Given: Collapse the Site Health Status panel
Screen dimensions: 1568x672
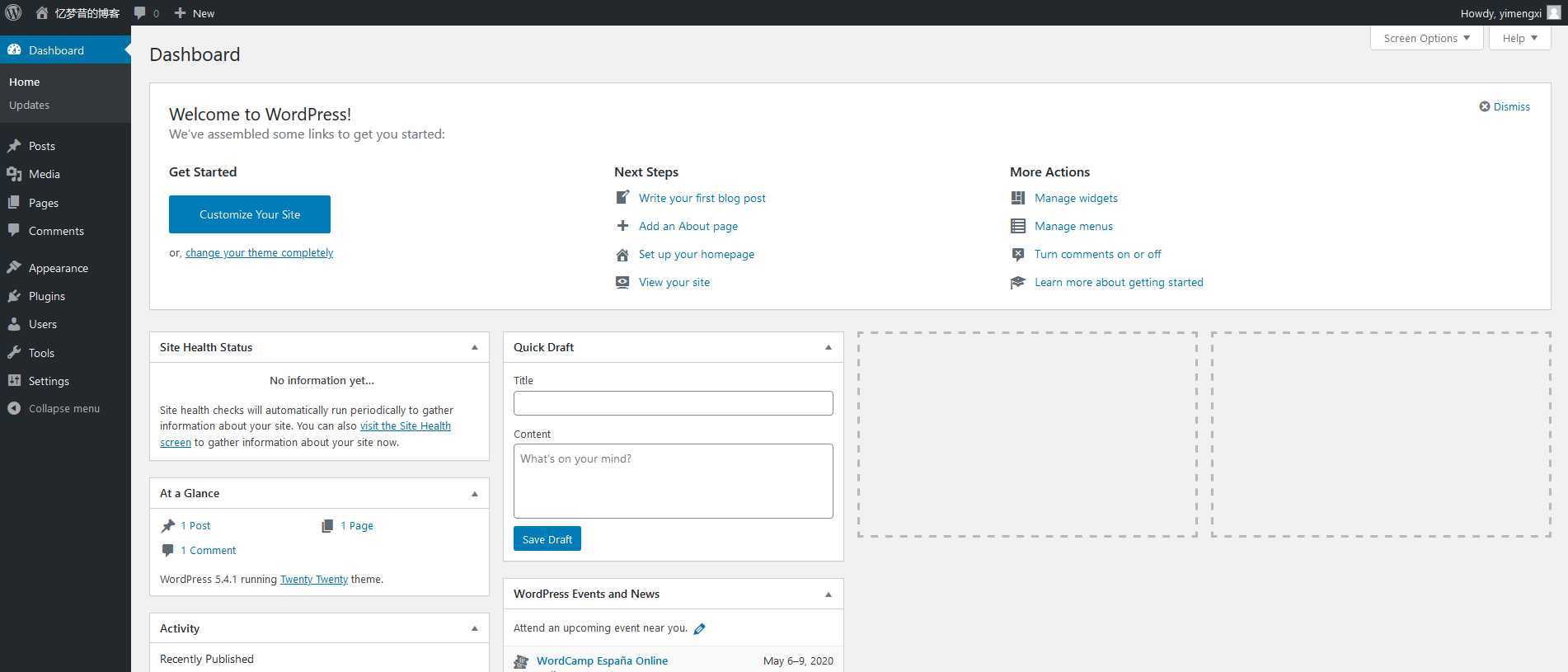Looking at the screenshot, I should [x=475, y=347].
